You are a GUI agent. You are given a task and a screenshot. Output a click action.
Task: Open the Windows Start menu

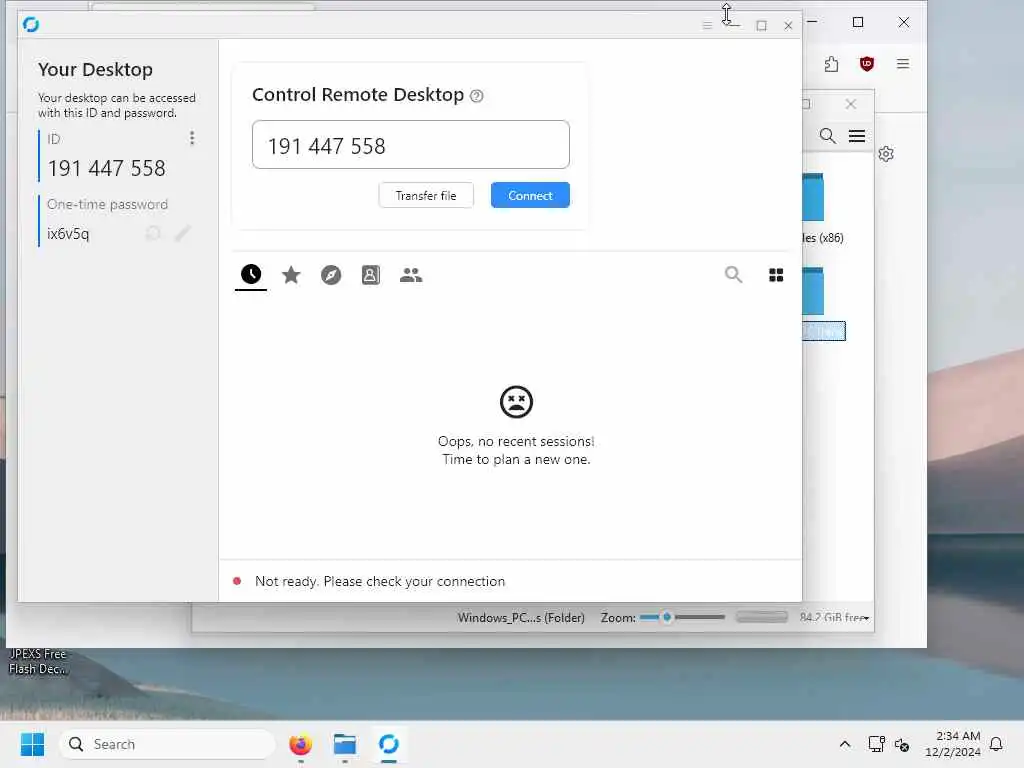pos(32,744)
